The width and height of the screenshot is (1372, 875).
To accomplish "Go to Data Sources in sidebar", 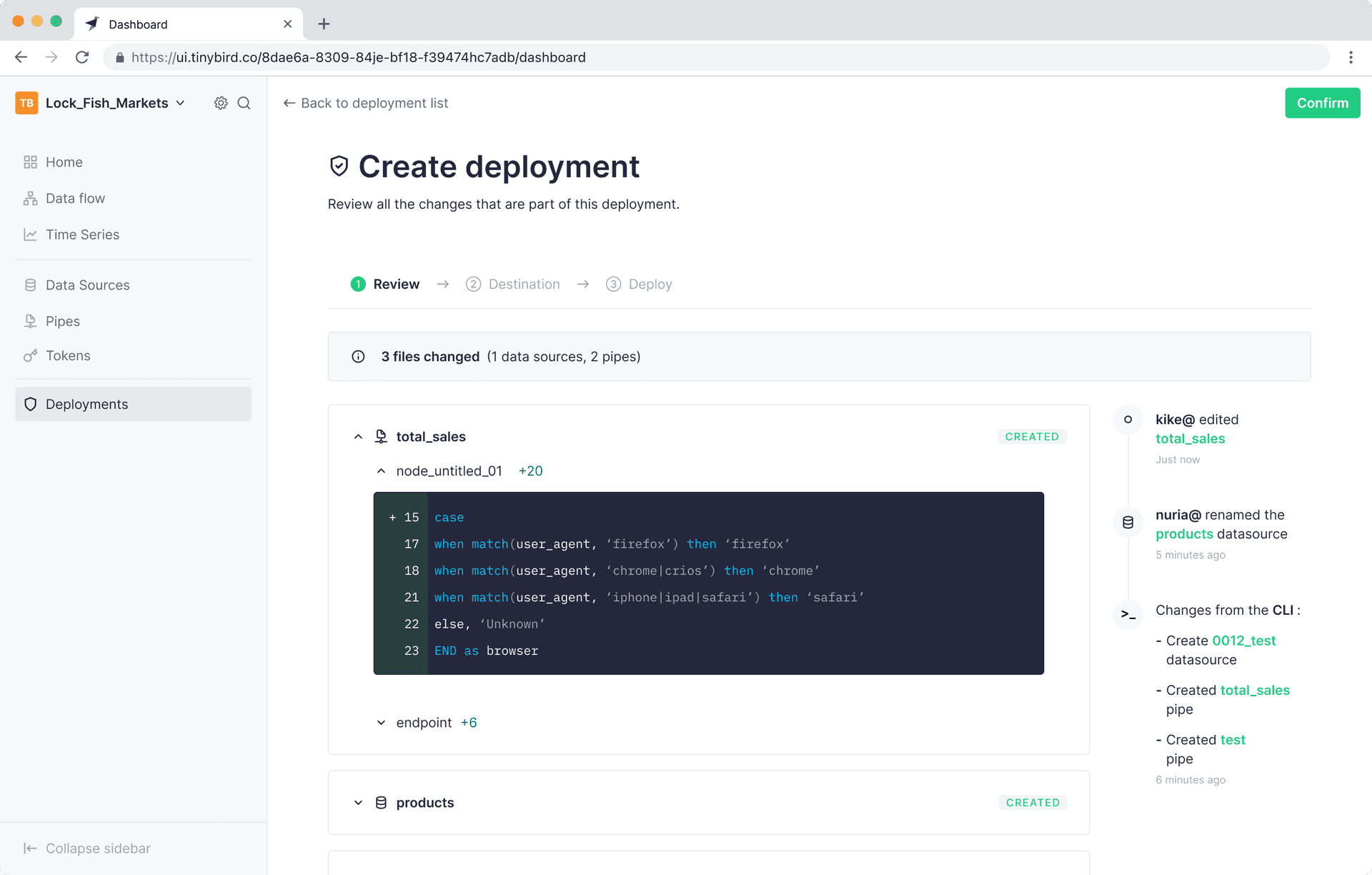I will (87, 285).
